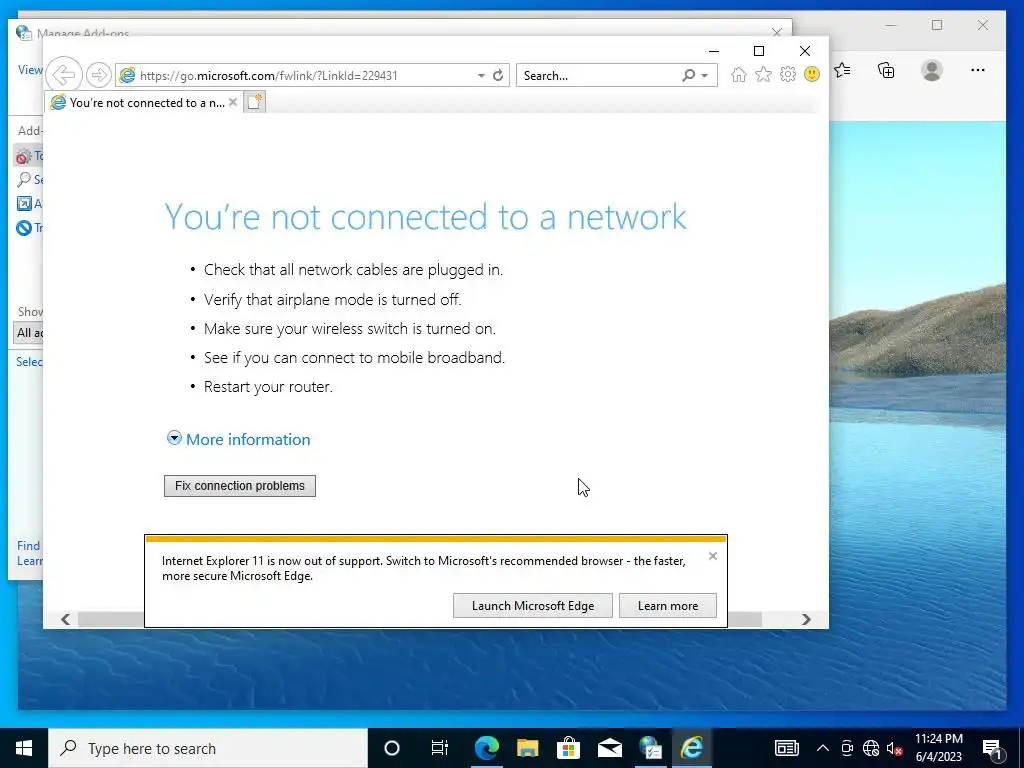The height and width of the screenshot is (768, 1024).
Task: Click Internet Explorer back arrow button
Action: 64,75
